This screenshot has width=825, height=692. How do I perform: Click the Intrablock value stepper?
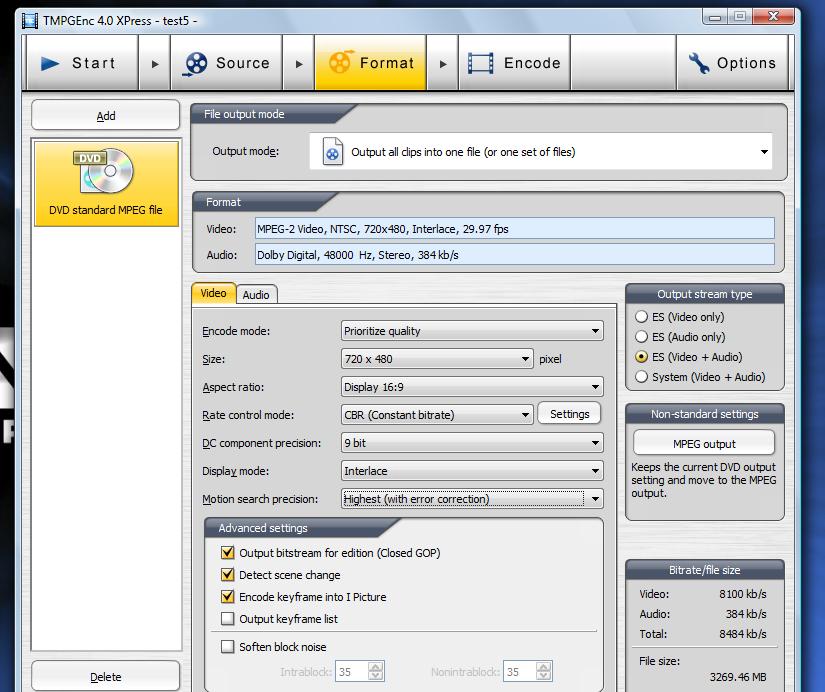tap(376, 671)
